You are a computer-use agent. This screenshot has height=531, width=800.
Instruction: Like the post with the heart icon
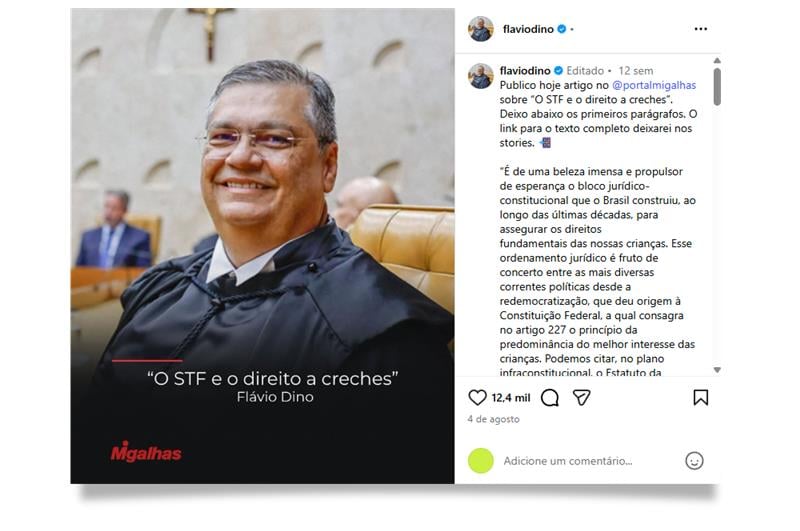coord(477,398)
